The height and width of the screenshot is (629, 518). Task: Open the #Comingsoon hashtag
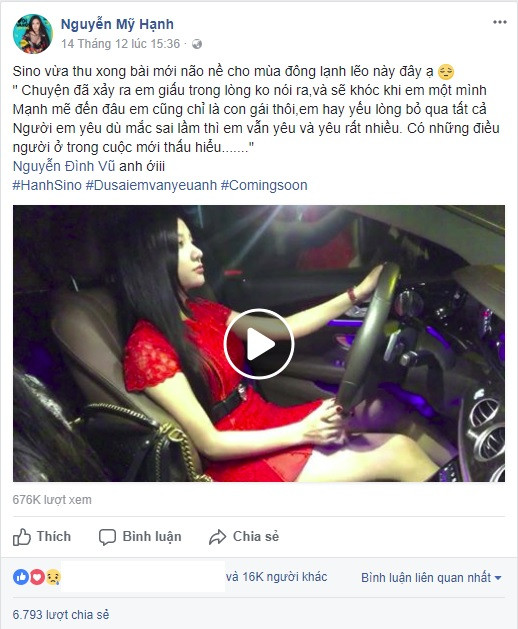point(264,185)
